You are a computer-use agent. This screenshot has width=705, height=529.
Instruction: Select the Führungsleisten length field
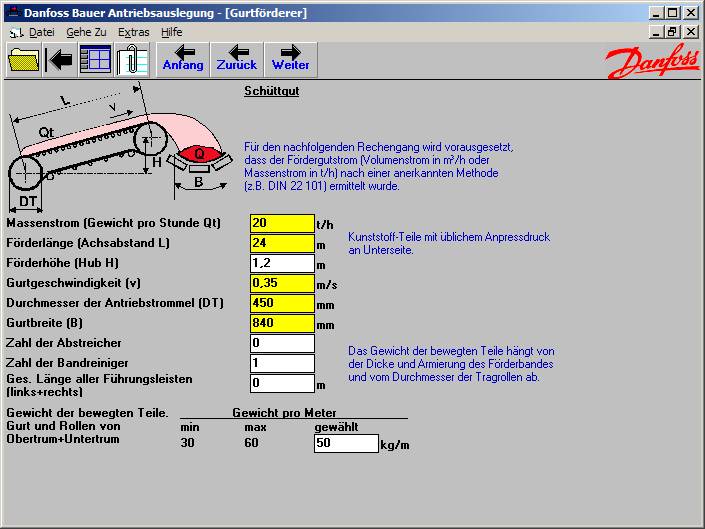[282, 383]
